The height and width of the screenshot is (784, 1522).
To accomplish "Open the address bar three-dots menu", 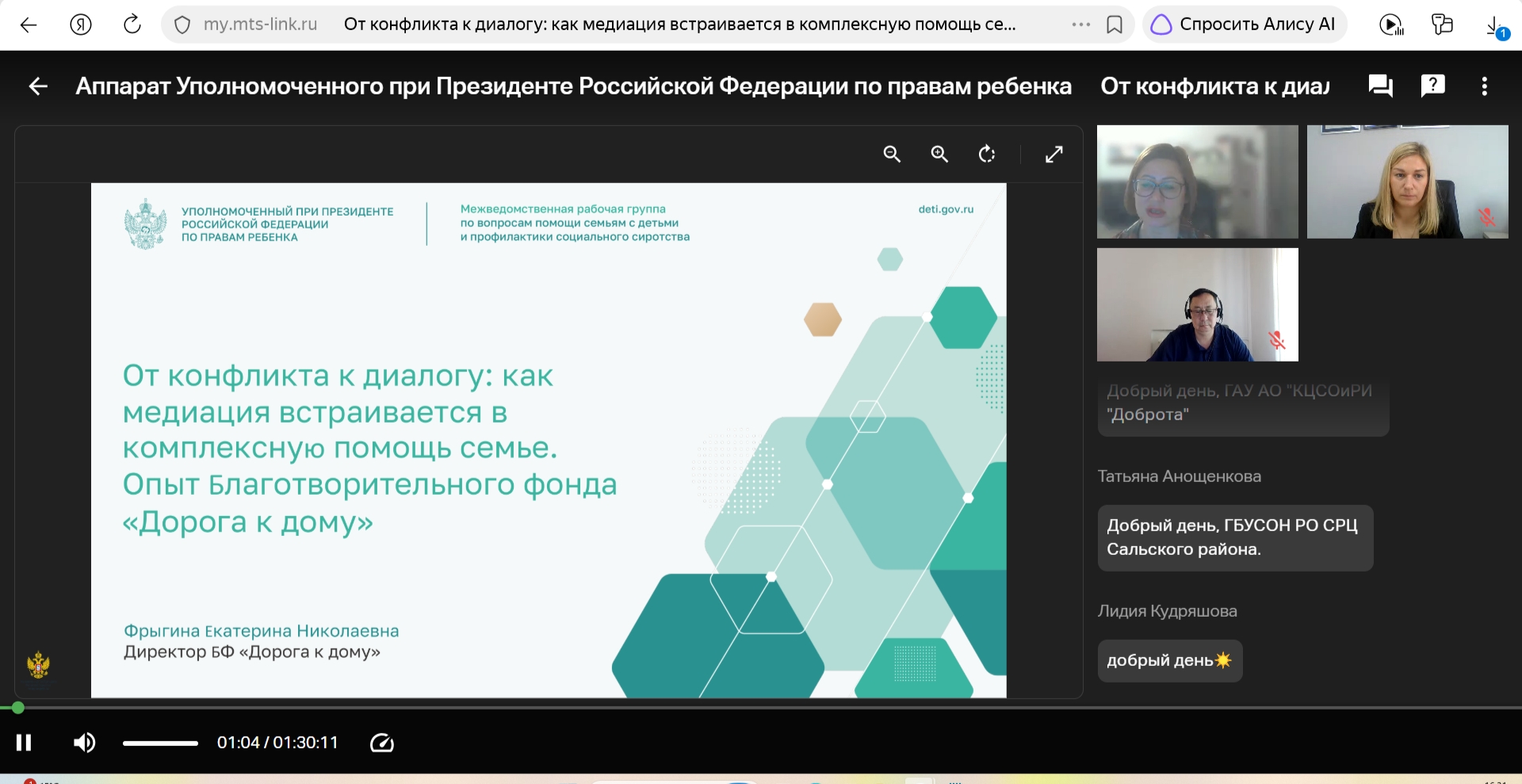I will [x=1080, y=25].
